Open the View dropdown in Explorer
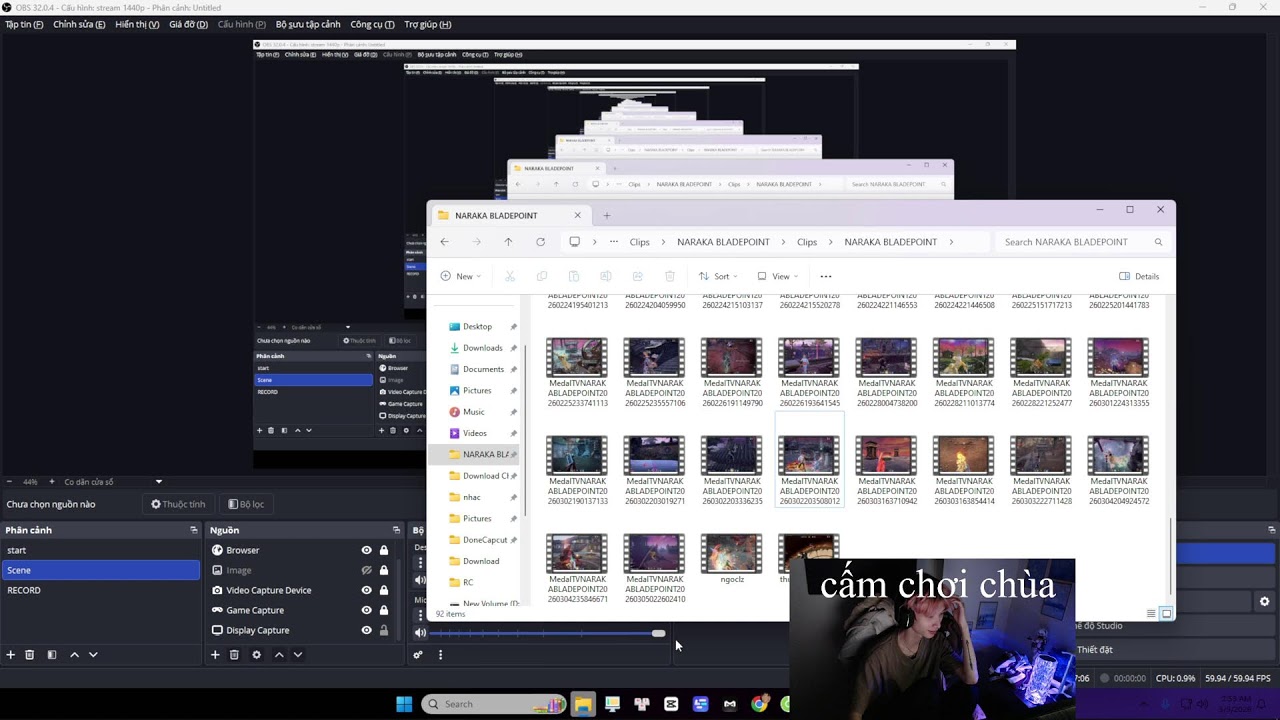The image size is (1280, 720). point(778,276)
